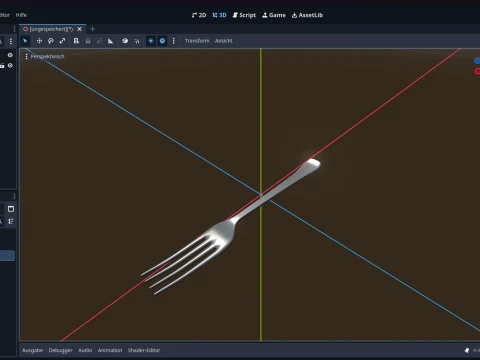The height and width of the screenshot is (360, 480).
Task: Open sun and environment settings dots
Action: click(173, 41)
